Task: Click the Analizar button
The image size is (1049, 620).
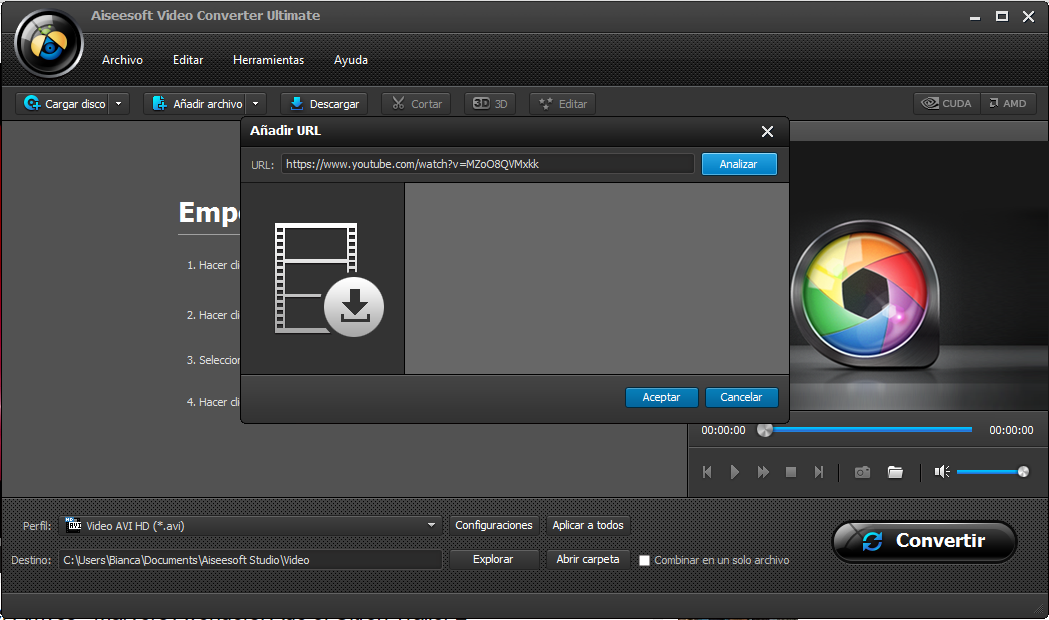Action: (x=739, y=164)
